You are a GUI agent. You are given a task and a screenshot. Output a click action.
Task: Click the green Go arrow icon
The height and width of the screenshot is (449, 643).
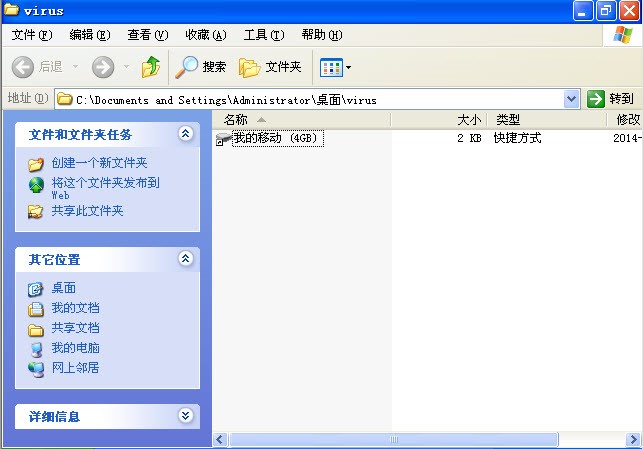pyautogui.click(x=595, y=99)
